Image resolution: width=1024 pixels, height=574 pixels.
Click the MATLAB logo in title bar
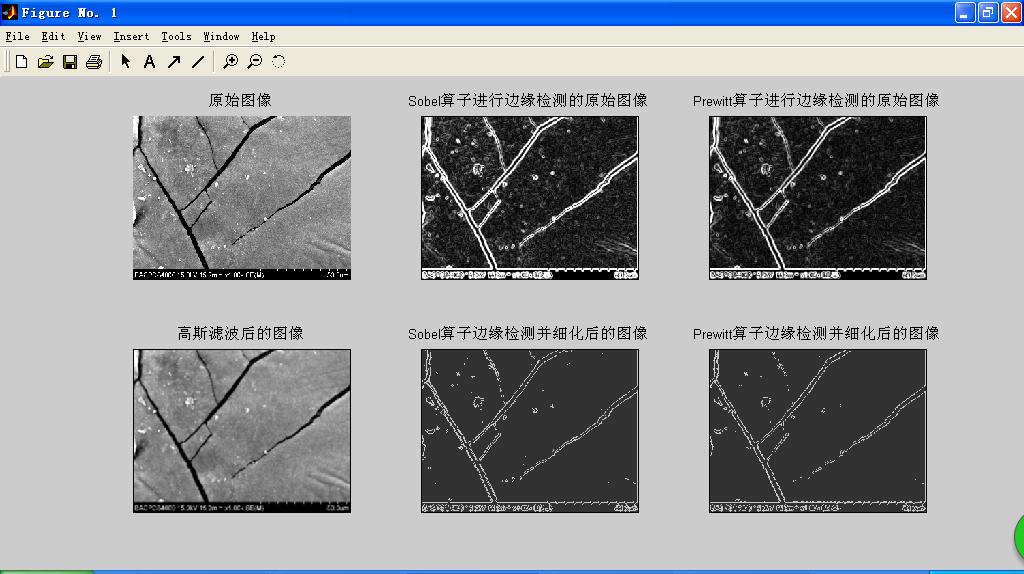coord(10,12)
